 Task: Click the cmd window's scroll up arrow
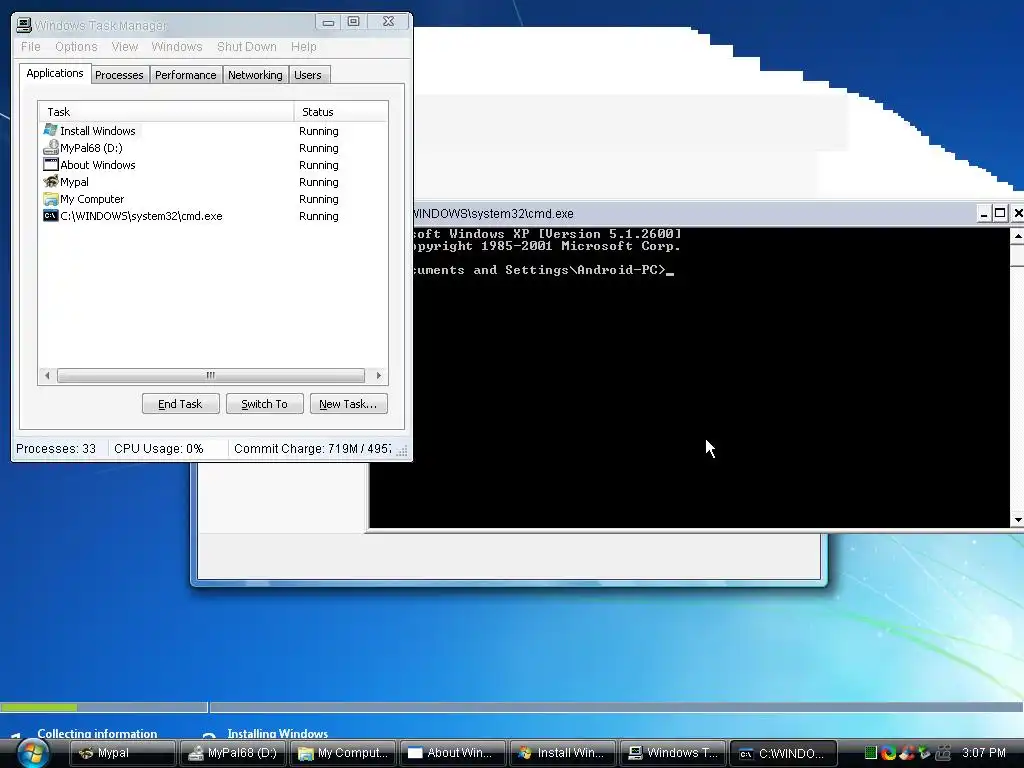tap(1017, 235)
